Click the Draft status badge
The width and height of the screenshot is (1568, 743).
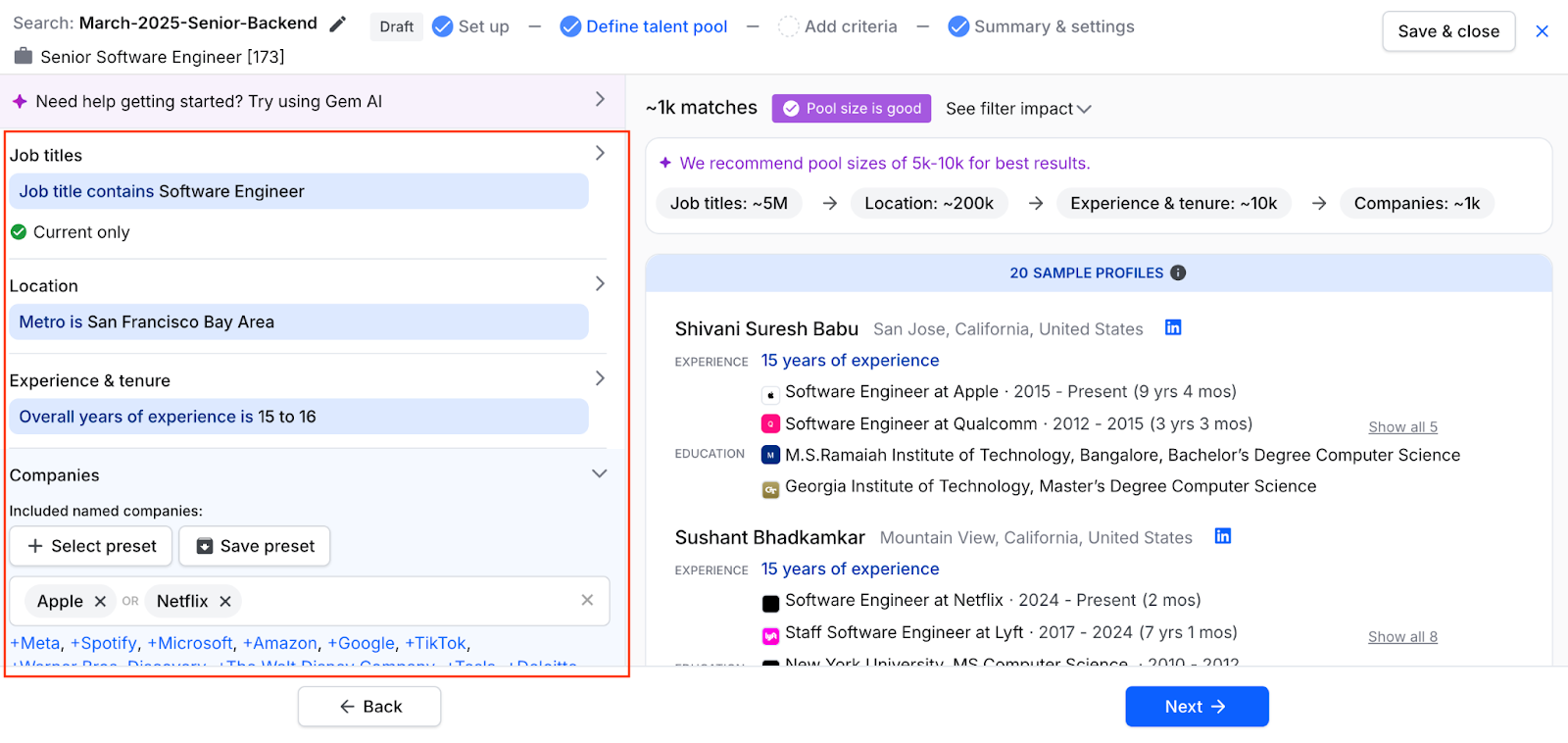[397, 26]
